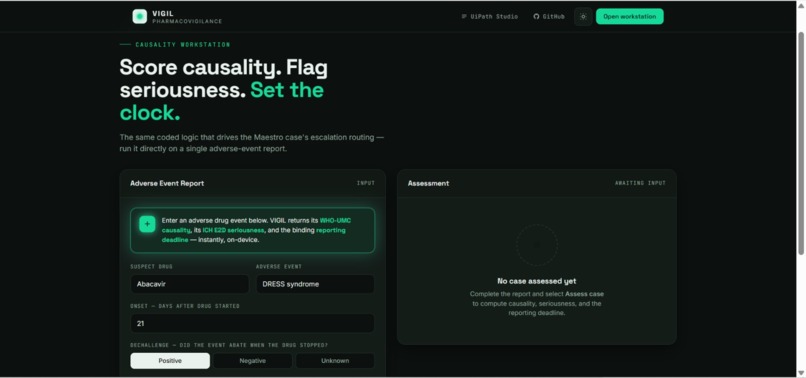Click the GitHub octocat icon
Screen dimensions: 806x378
[536, 16]
